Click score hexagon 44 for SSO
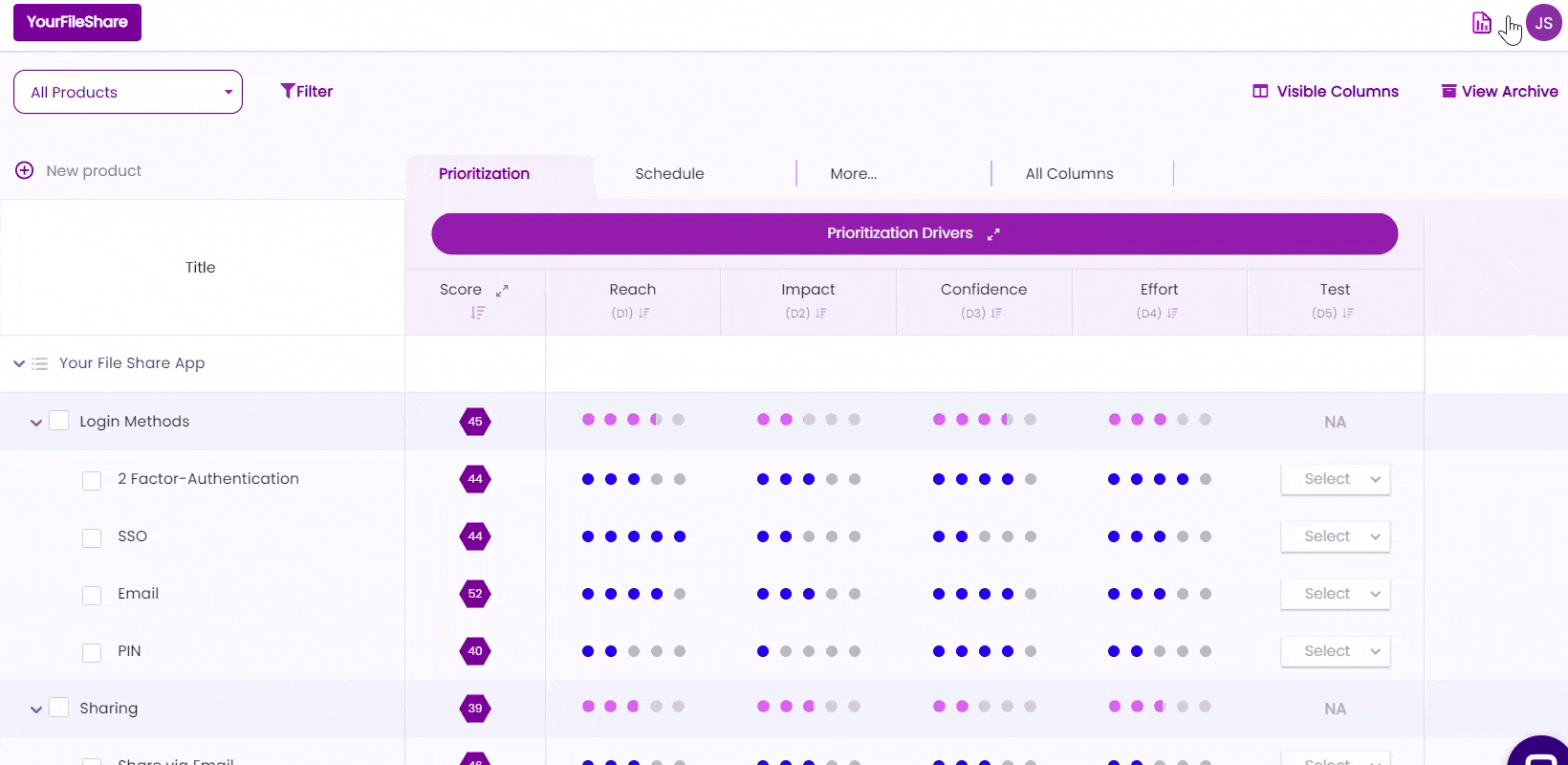The width and height of the screenshot is (1568, 765). [475, 536]
